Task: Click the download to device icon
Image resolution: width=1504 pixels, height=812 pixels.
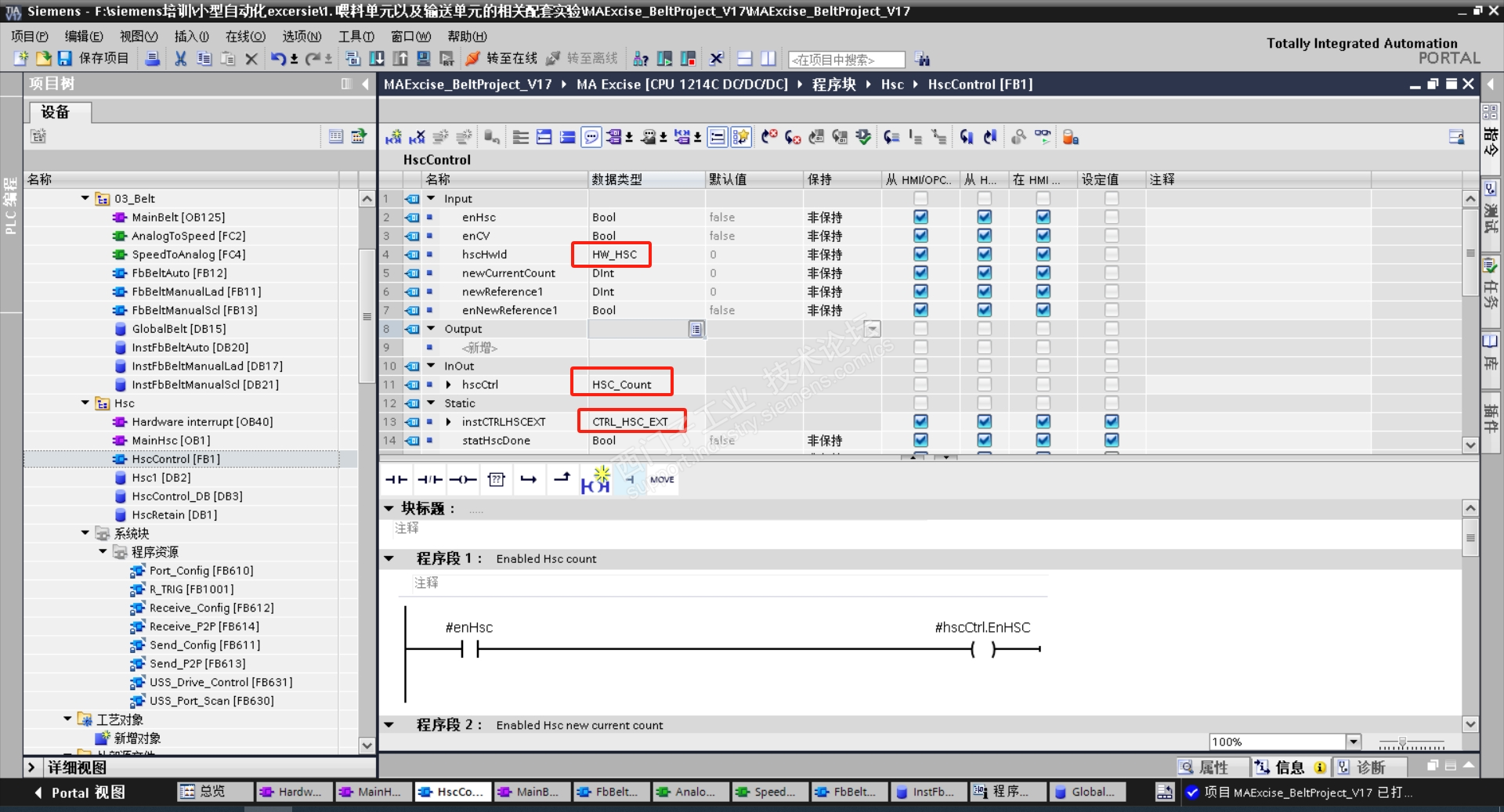Action: pos(377,59)
